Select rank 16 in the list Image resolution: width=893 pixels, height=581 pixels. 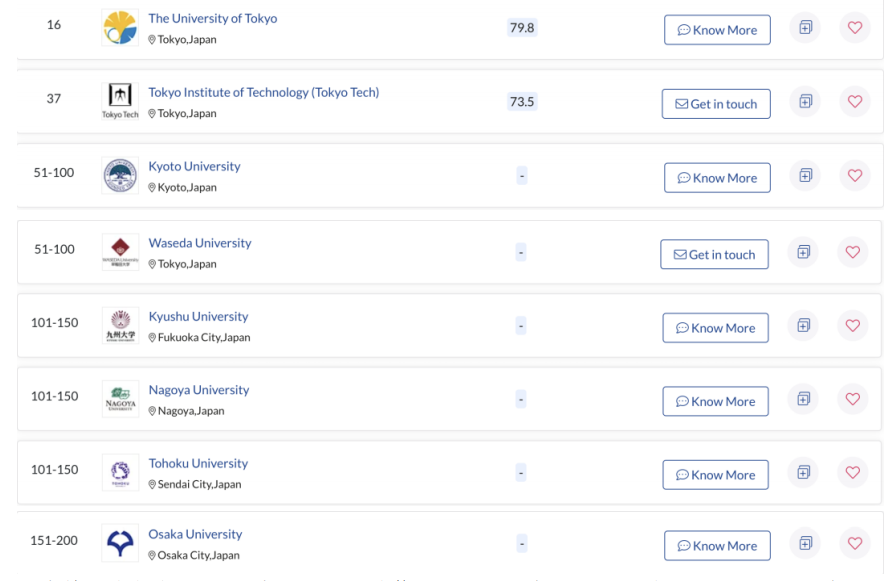54,24
